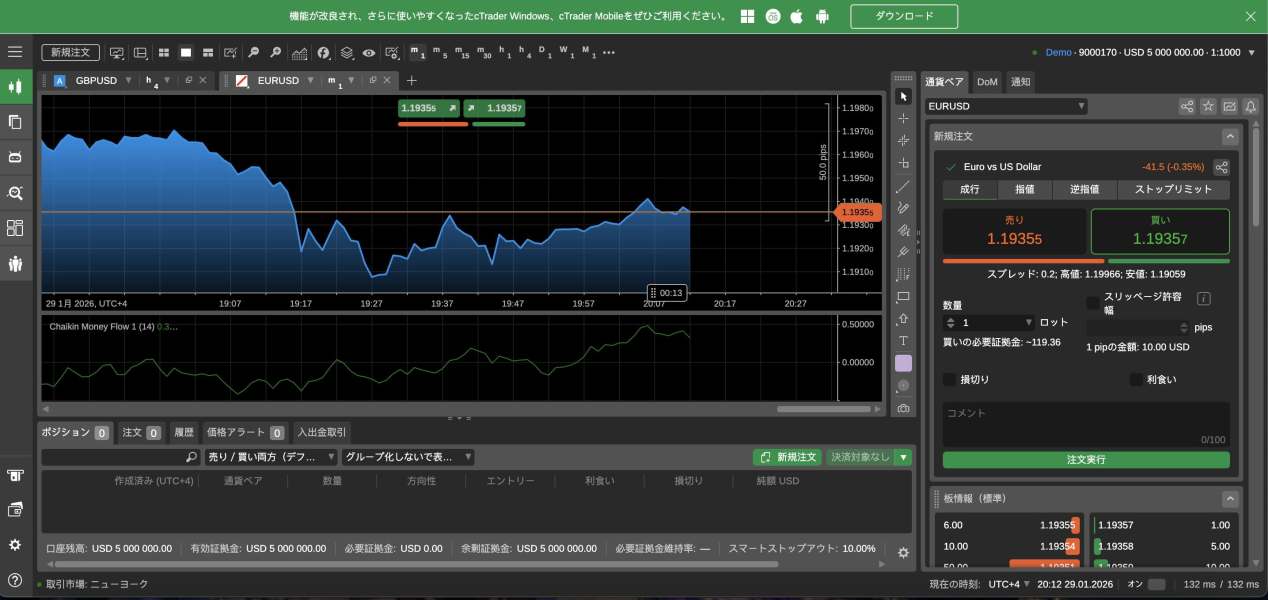Select the 指値 limit order tab

[1024, 189]
